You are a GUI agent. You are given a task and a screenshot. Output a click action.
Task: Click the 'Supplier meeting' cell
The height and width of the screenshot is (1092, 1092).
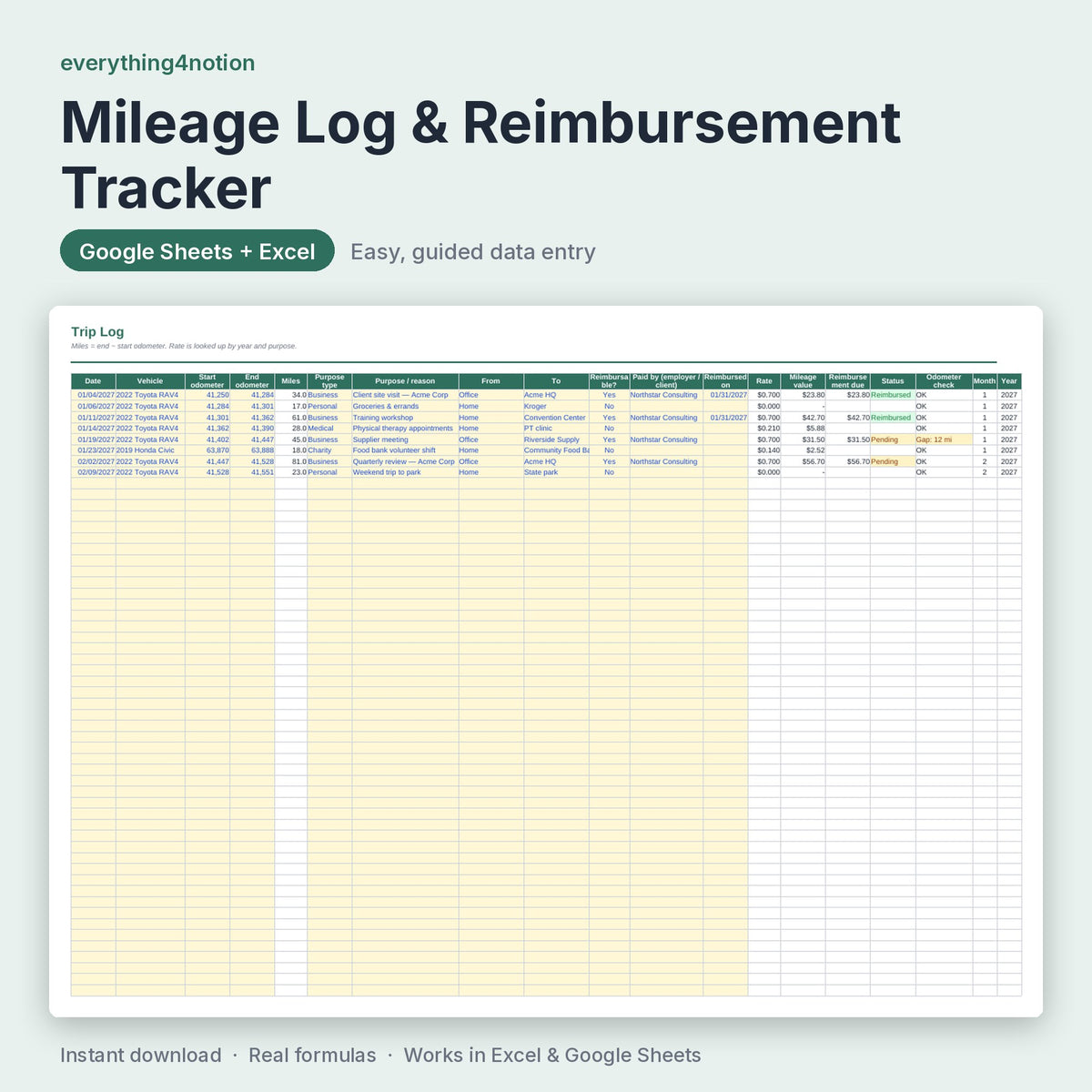point(405,440)
